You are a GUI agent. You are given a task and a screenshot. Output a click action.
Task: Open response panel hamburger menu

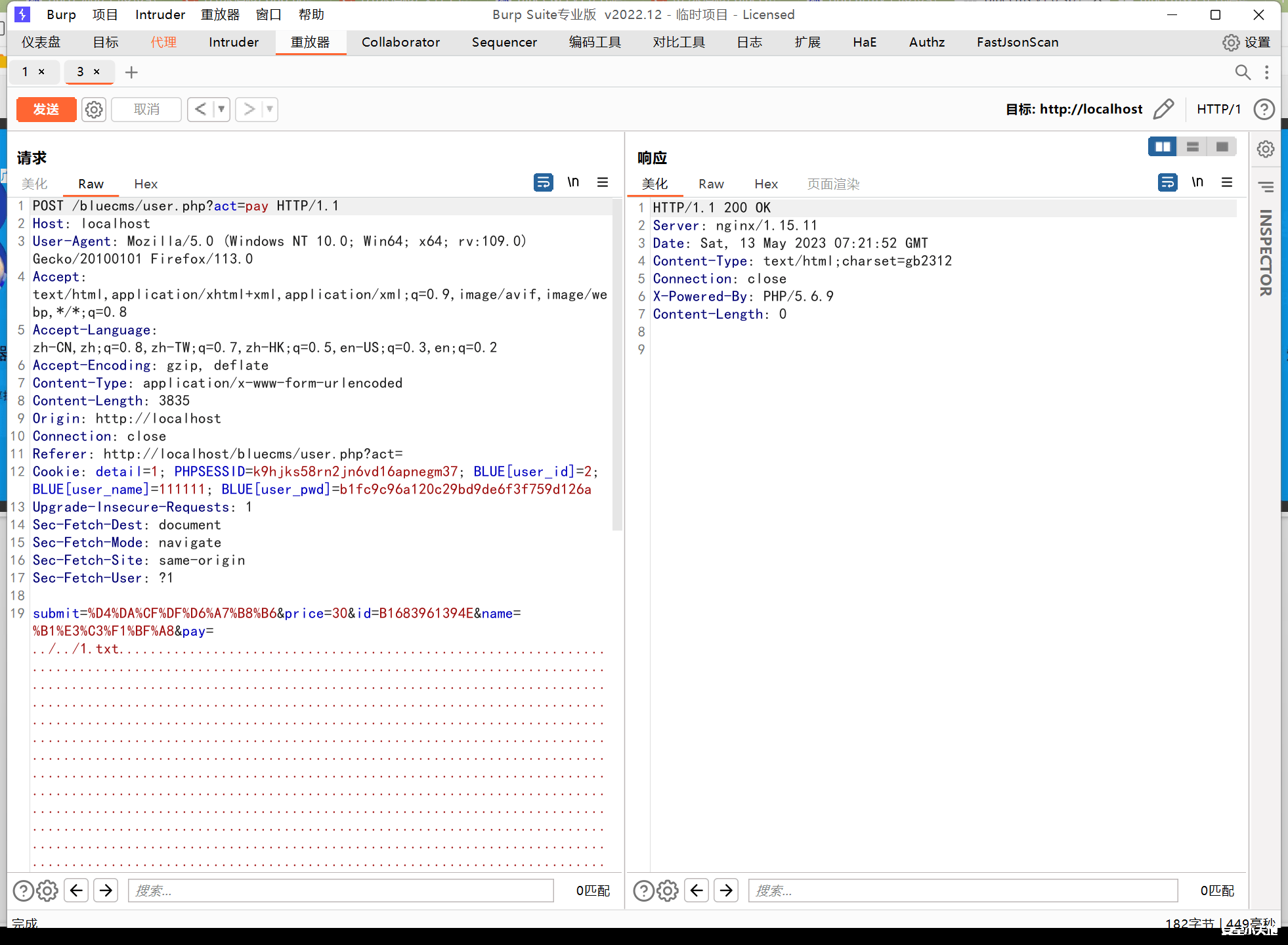pos(1227,182)
